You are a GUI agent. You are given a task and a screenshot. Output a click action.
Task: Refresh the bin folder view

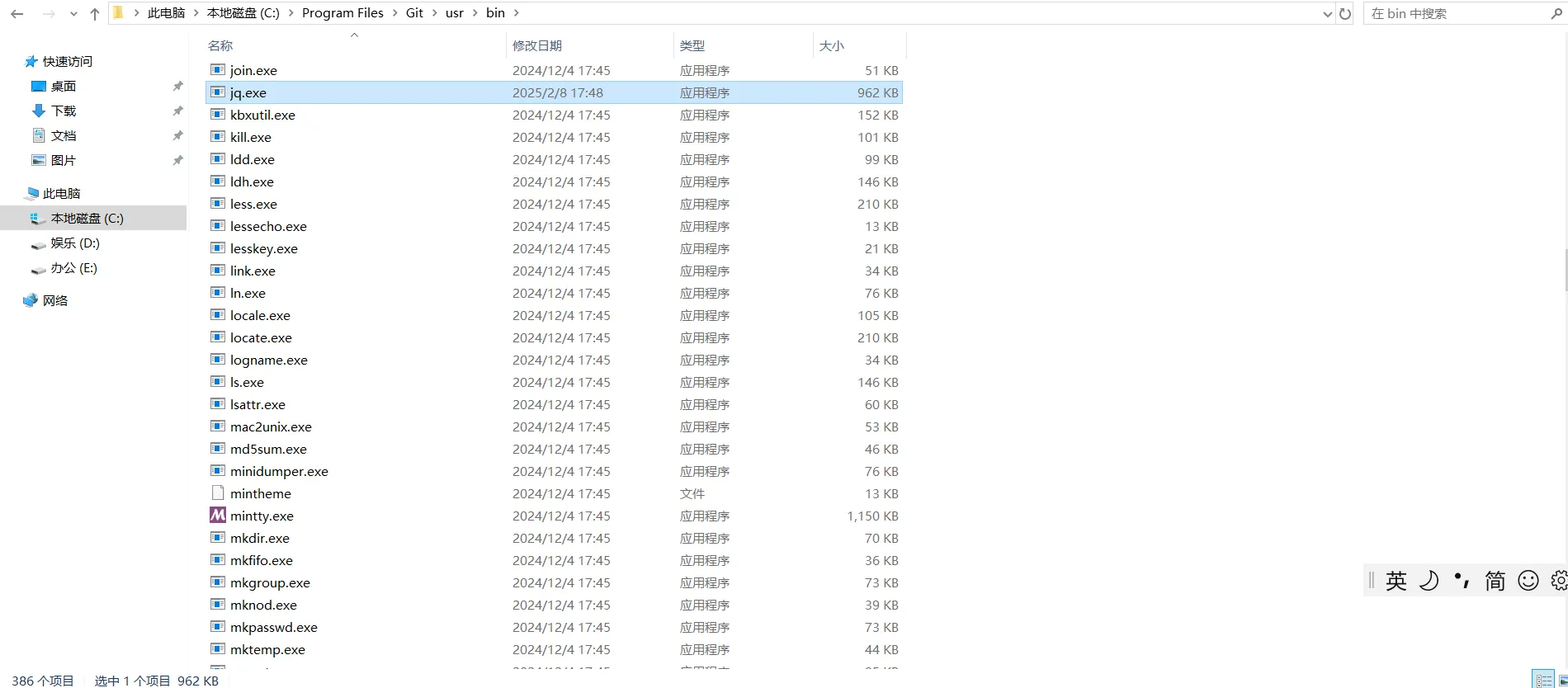[x=1345, y=13]
